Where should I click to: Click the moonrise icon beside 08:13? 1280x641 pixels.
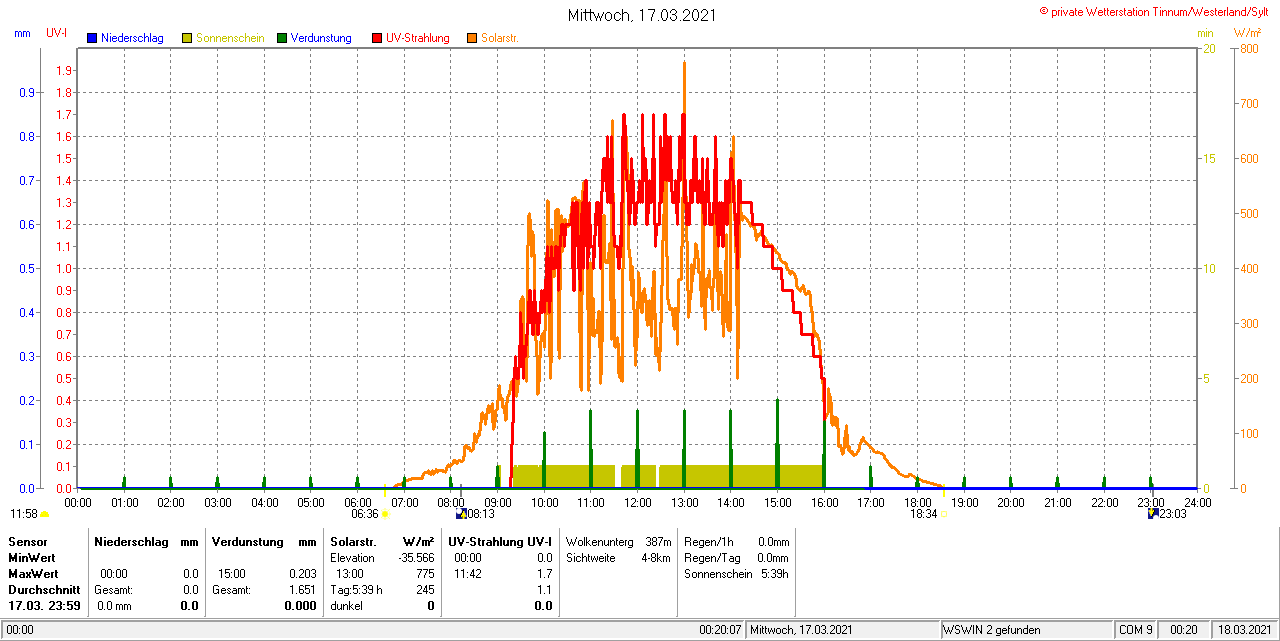(460, 514)
